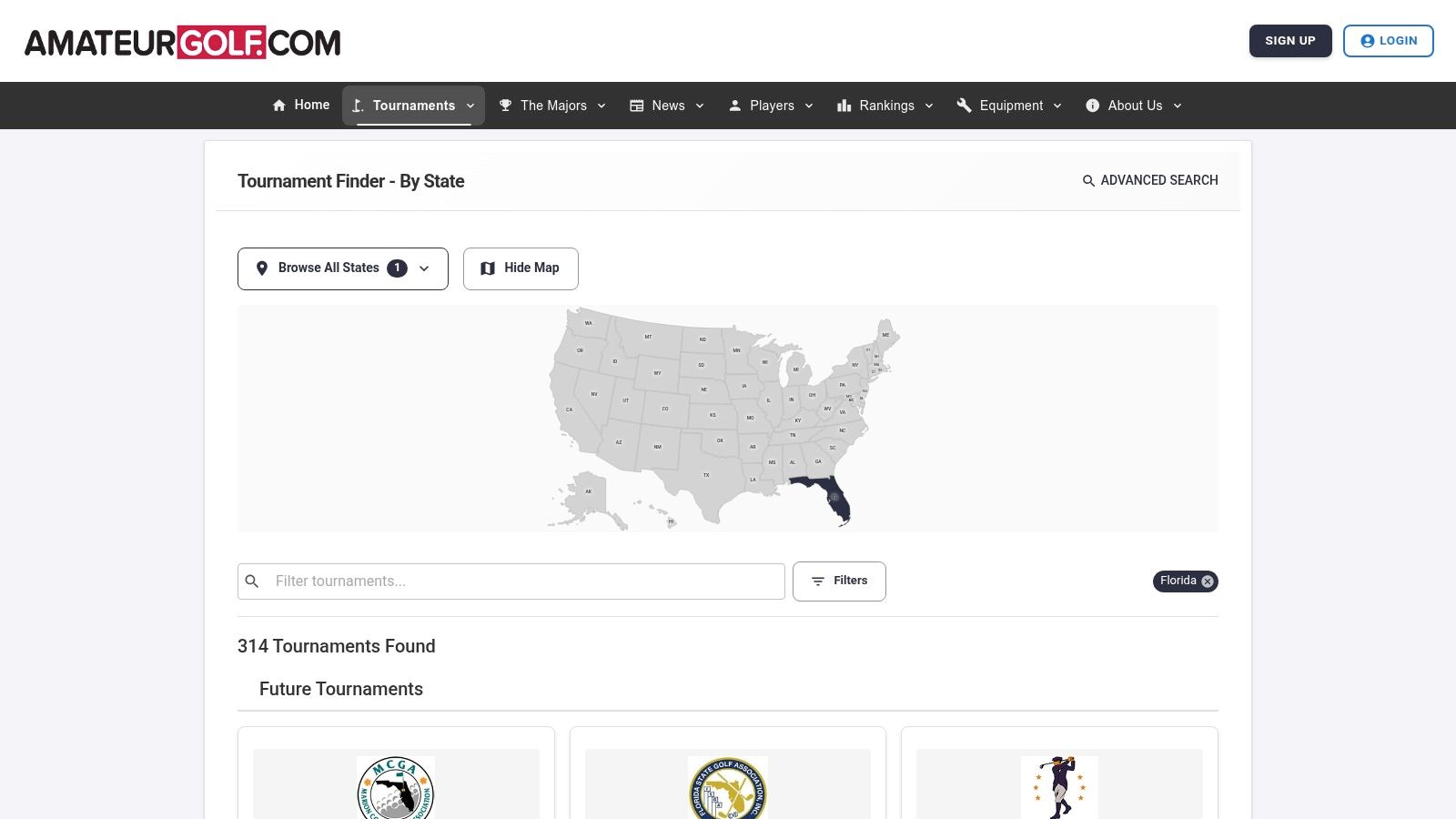
Task: Click the AmateurGolf.com logo
Action: point(183,42)
